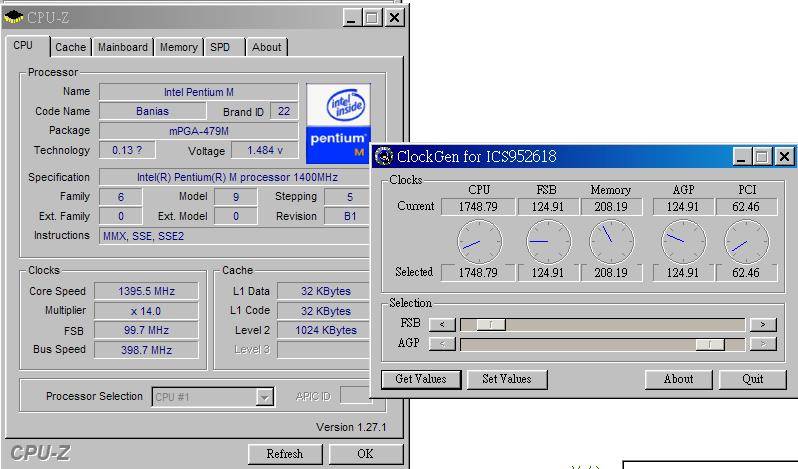798x469 pixels.
Task: Click the Memory clock dial in ClockGen
Action: 611,242
